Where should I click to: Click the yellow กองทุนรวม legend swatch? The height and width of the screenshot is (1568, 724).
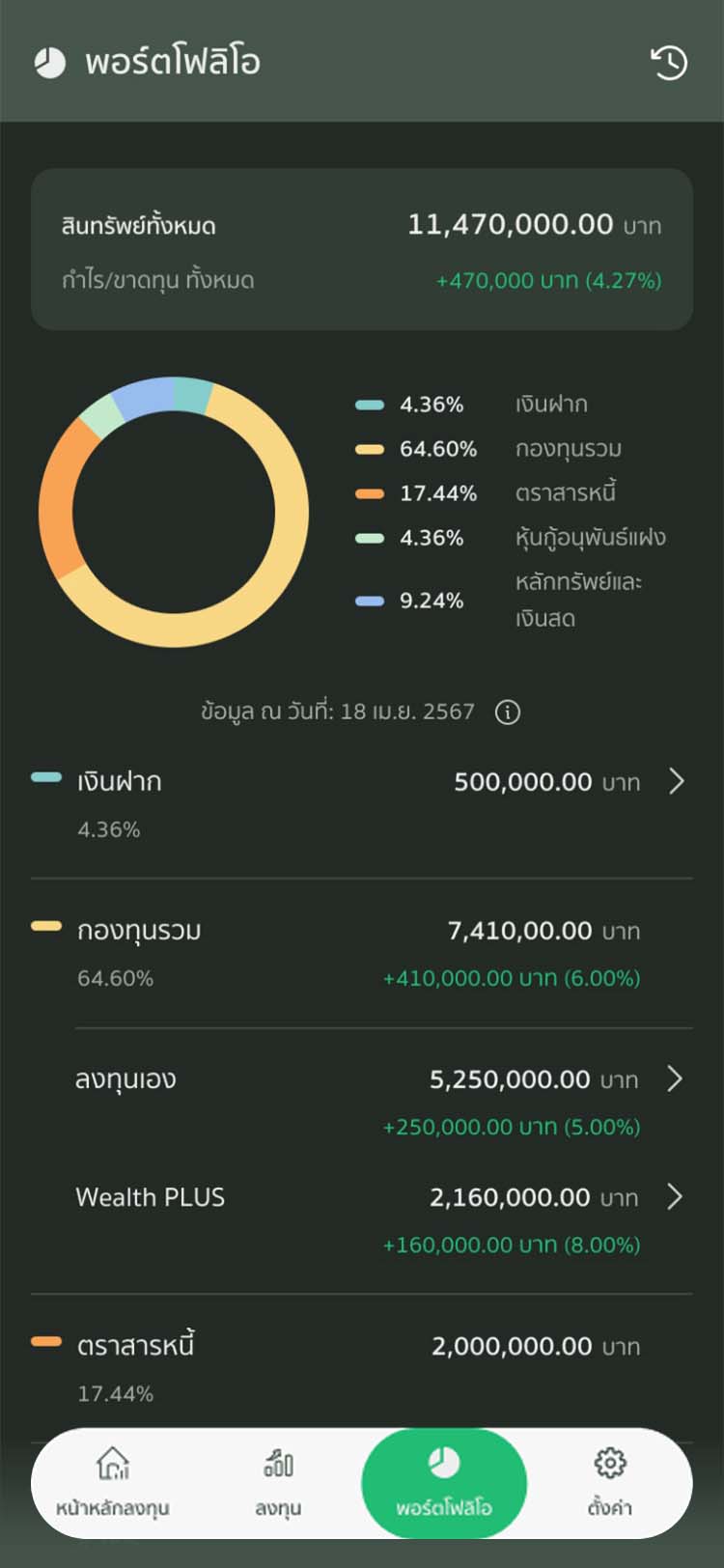click(370, 449)
